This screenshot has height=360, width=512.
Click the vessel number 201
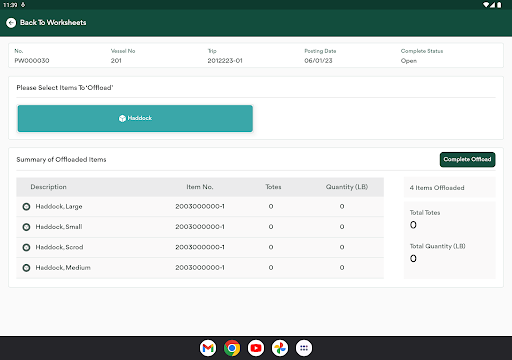(116, 61)
